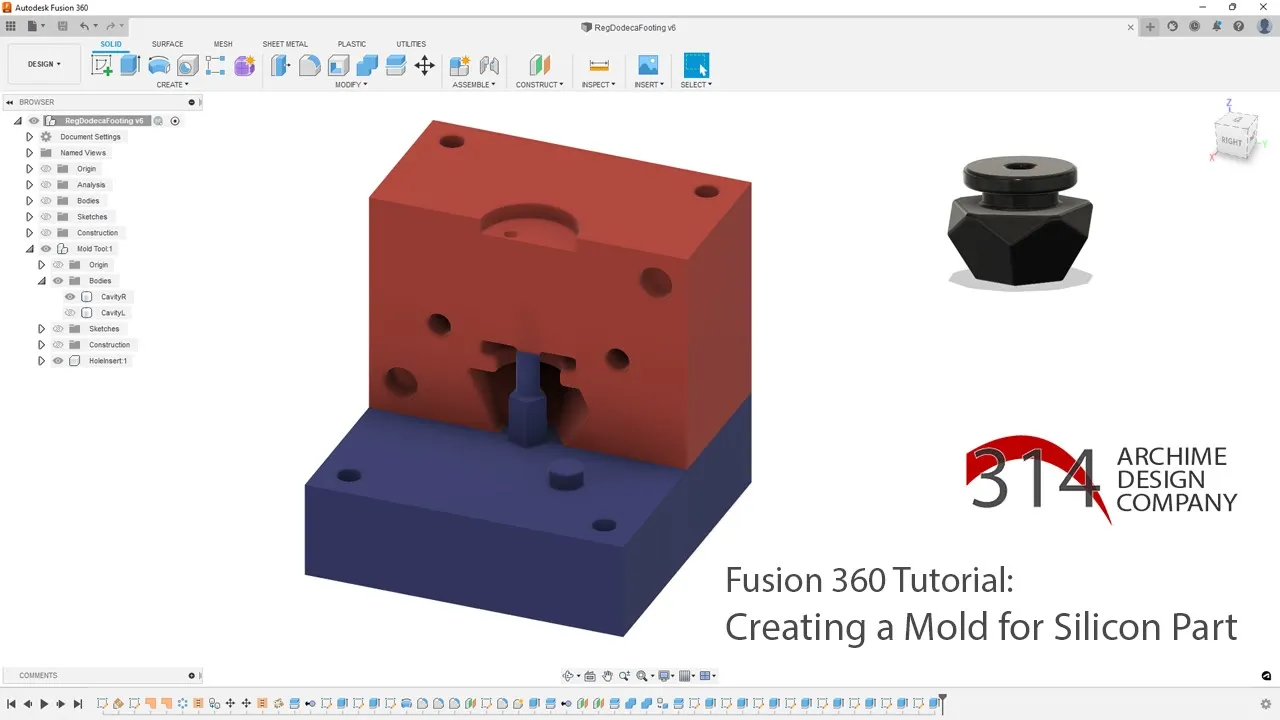The height and width of the screenshot is (720, 1280).
Task: Select the Extrude tool
Action: 130,66
